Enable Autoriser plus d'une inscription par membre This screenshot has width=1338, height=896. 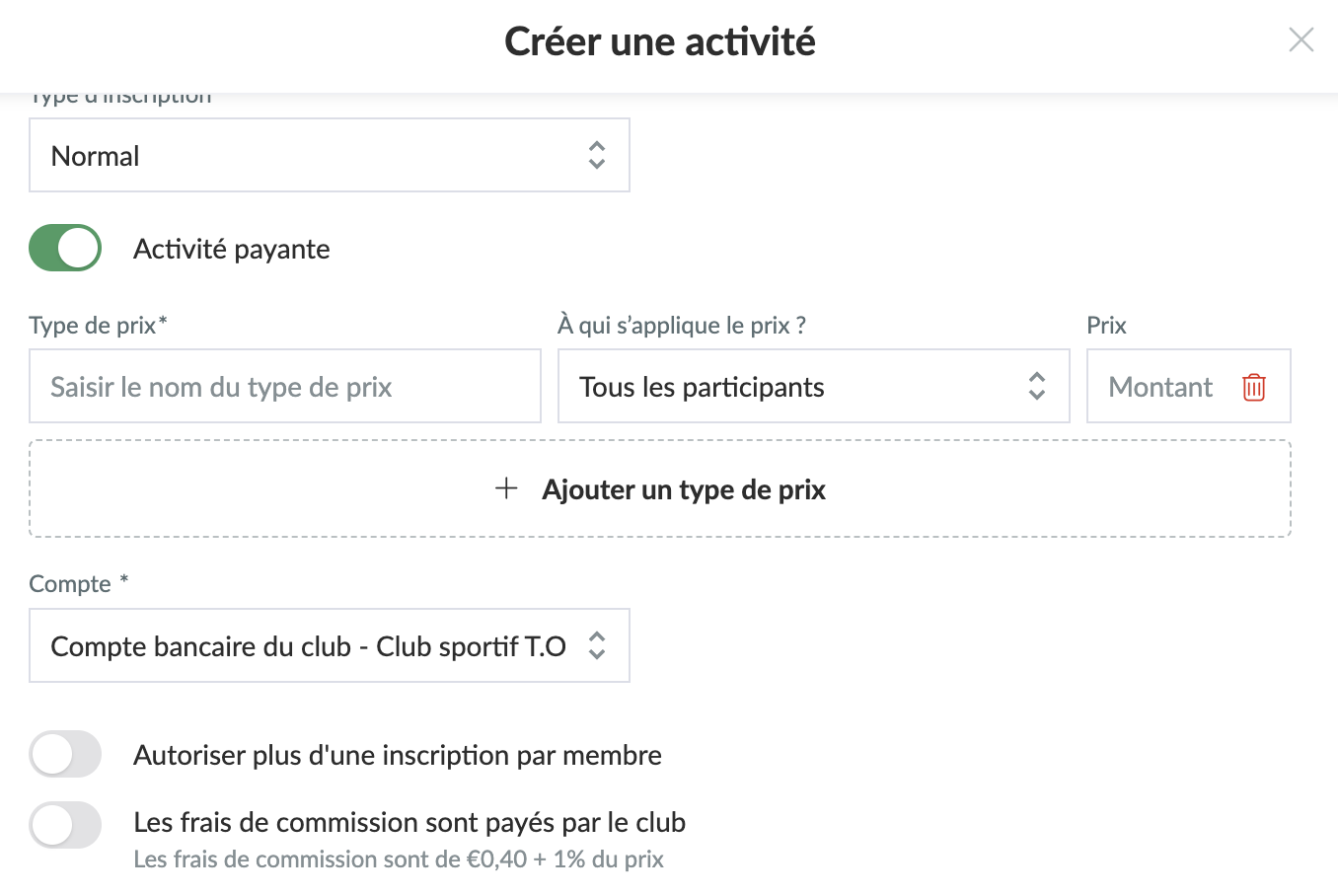click(x=65, y=755)
